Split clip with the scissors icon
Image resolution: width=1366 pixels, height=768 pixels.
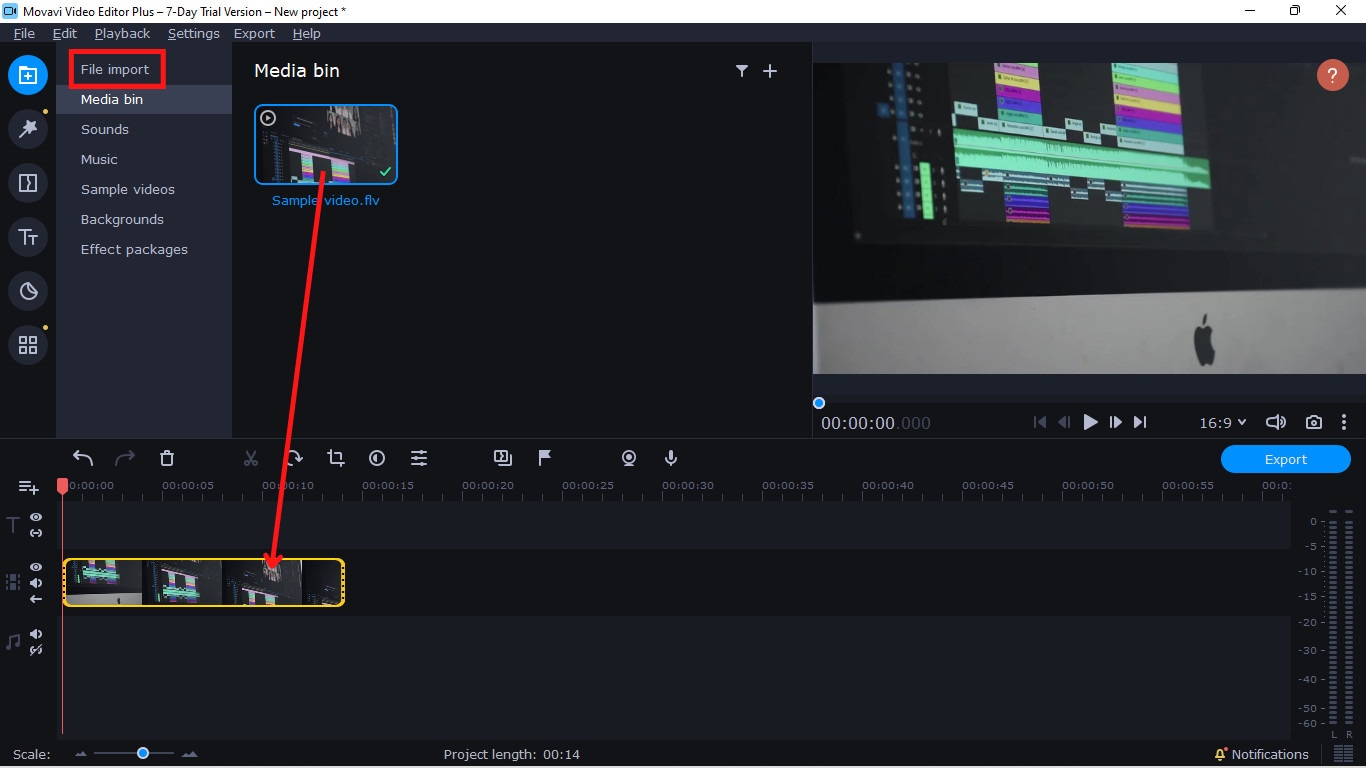(251, 458)
